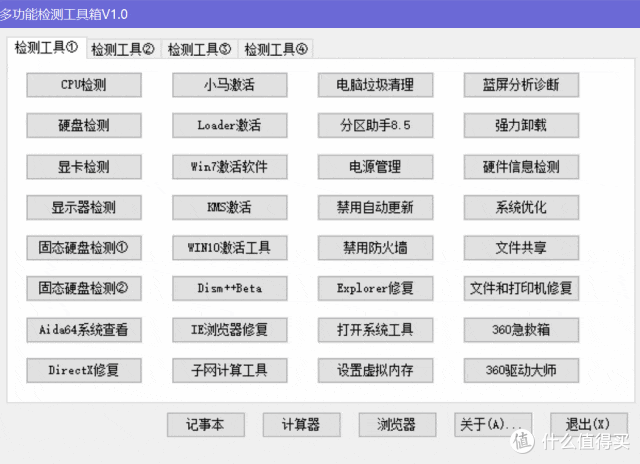Start 显示器检测
The height and width of the screenshot is (464, 640).
(84, 207)
